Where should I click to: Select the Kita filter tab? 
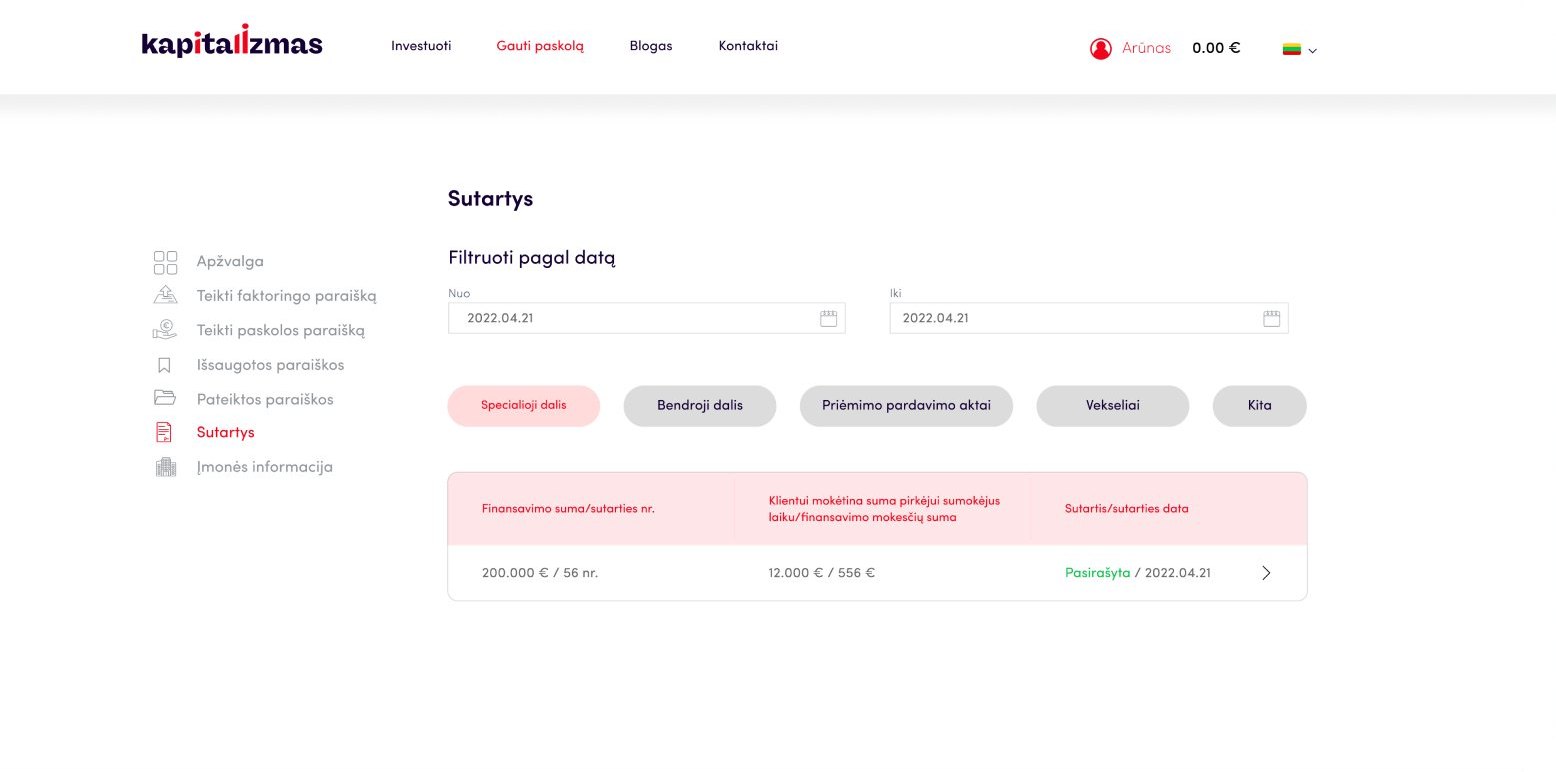tap(1260, 406)
